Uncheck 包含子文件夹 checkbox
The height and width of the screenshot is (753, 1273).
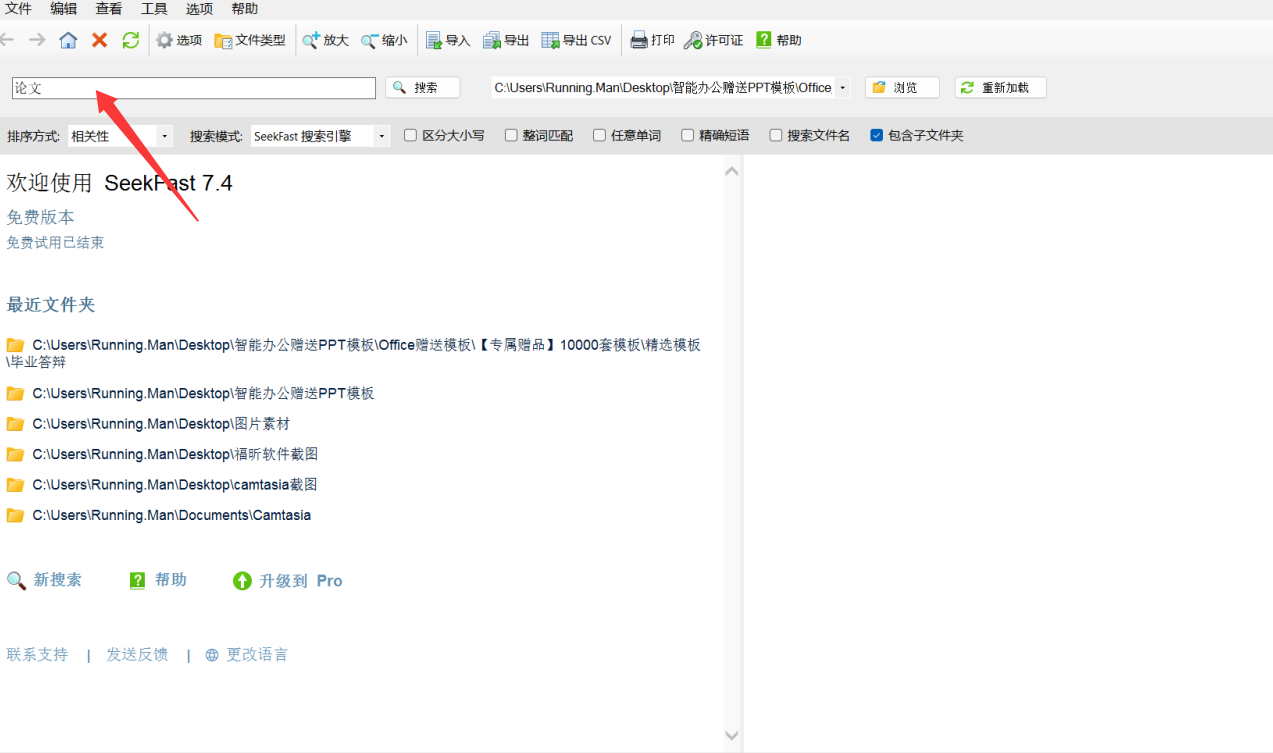tap(876, 135)
